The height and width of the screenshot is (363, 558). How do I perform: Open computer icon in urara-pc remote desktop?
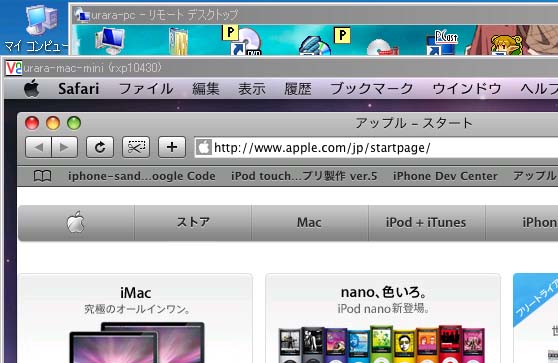pyautogui.click(x=110, y=41)
